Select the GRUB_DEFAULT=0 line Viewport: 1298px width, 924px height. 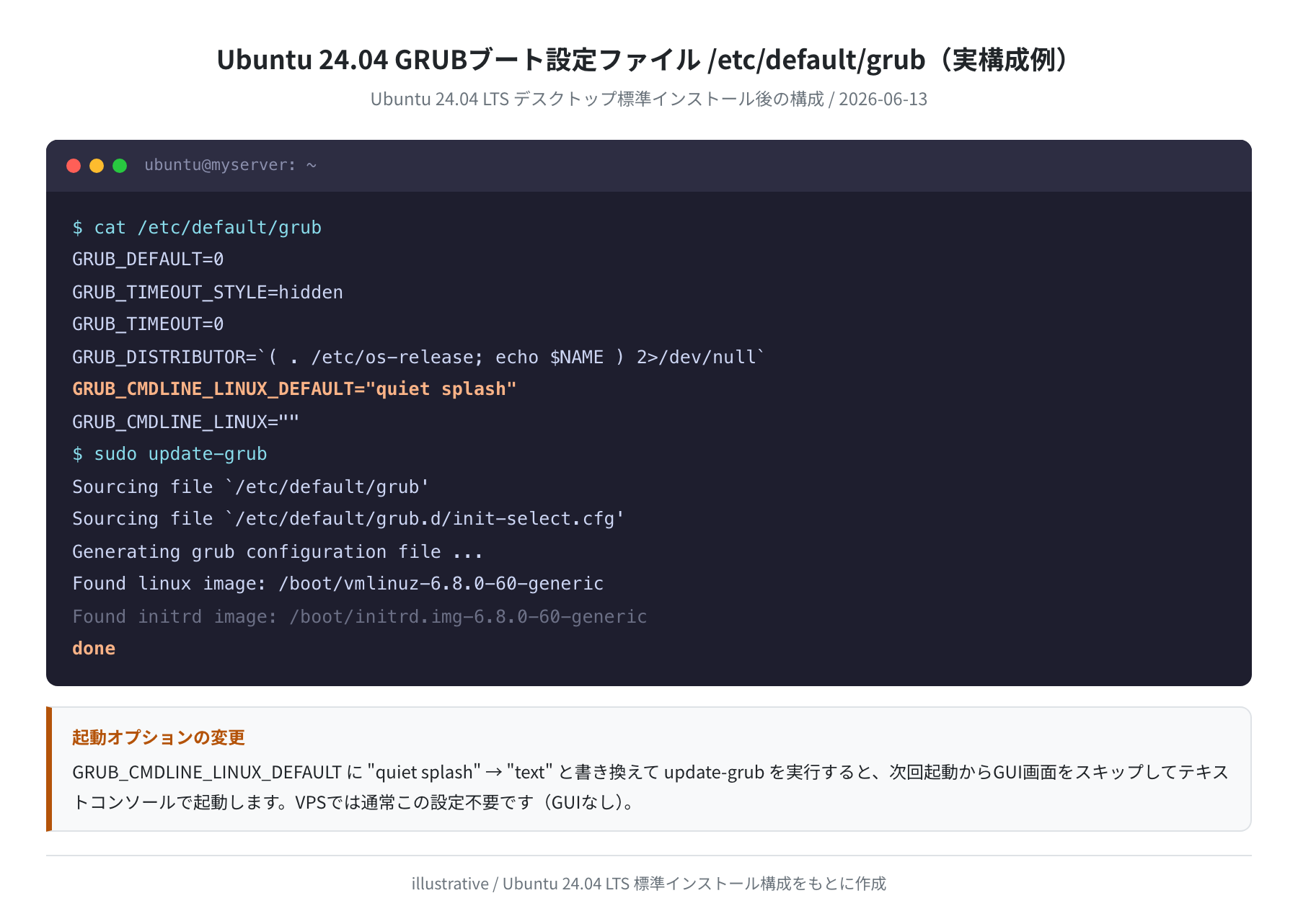point(148,259)
